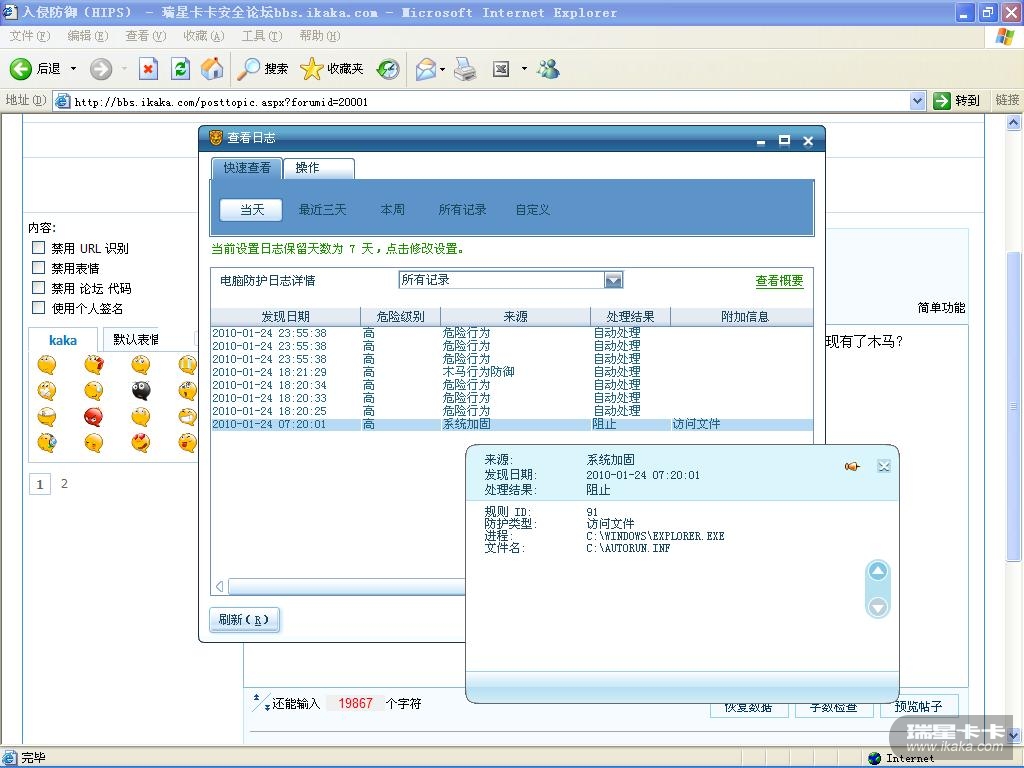Open the Messenger people icon
1024x768 pixels.
[x=549, y=69]
